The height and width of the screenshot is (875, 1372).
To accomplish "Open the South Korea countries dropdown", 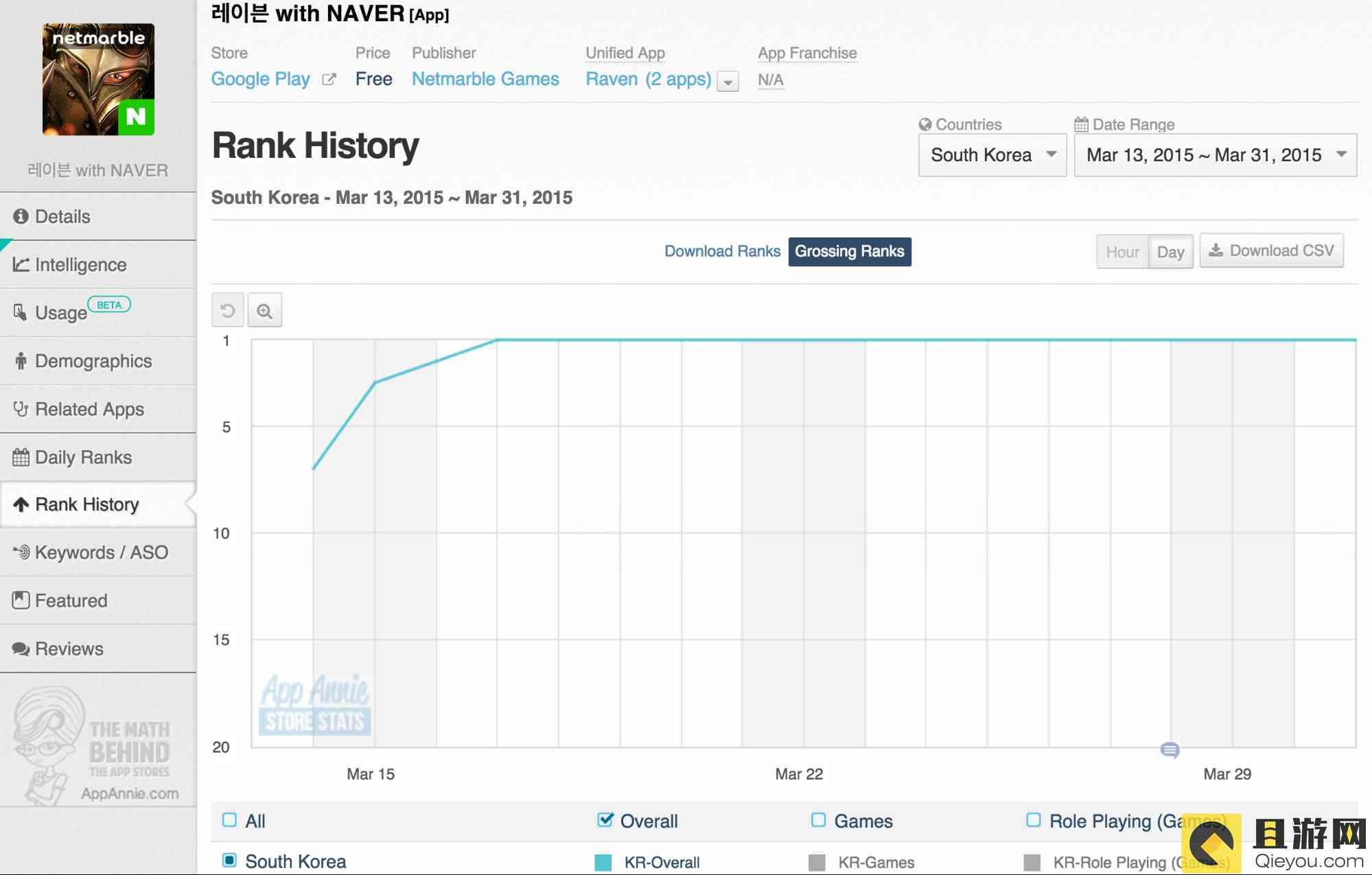I will (x=992, y=155).
